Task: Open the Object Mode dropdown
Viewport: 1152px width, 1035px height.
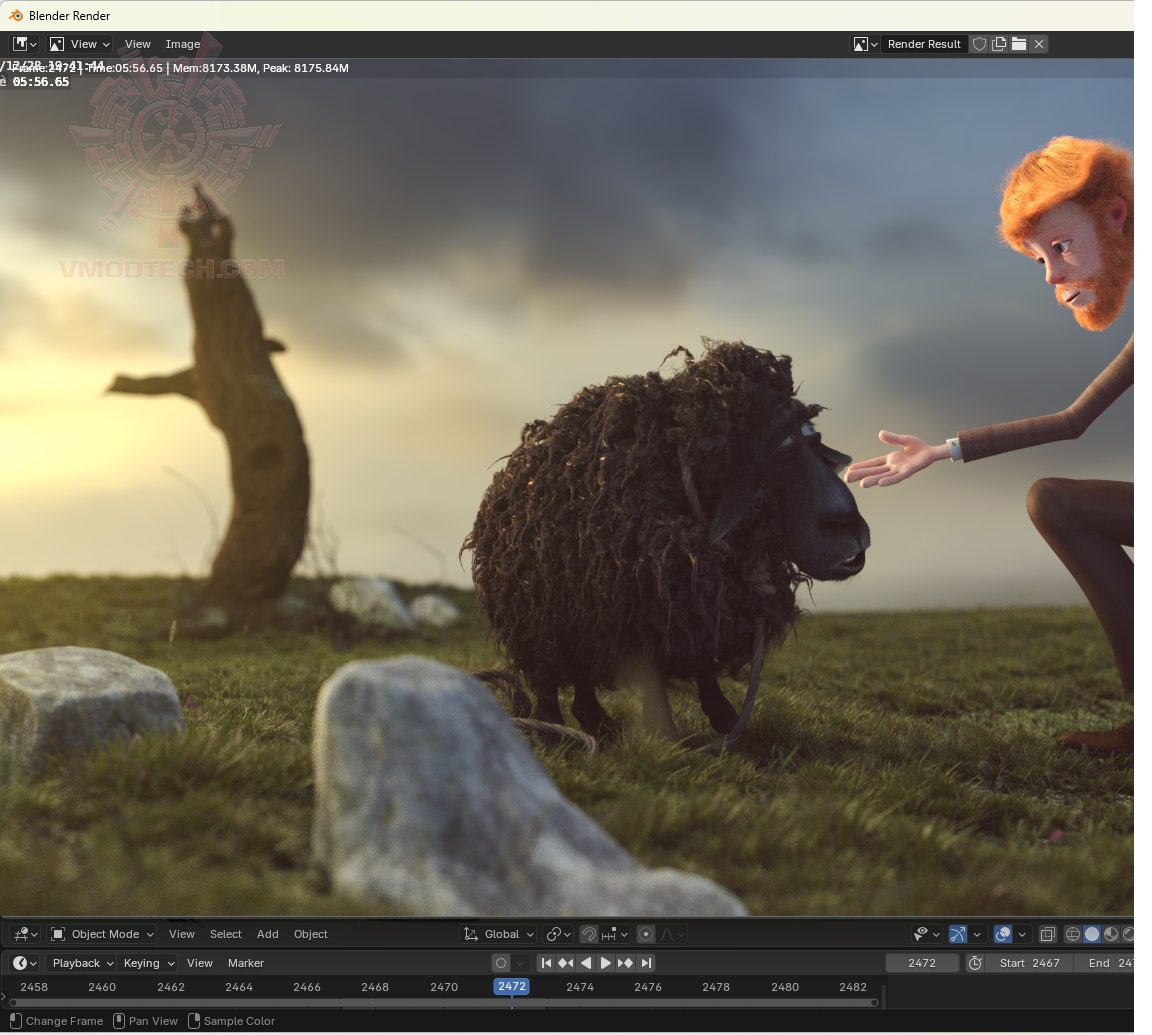Action: (102, 934)
